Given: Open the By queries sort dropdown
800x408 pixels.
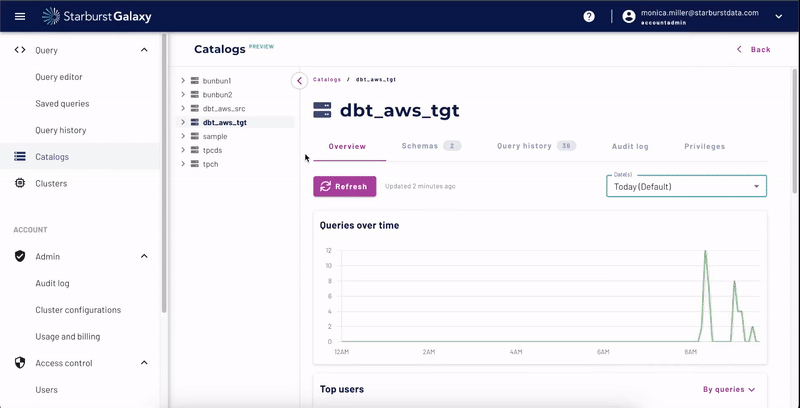Looking at the screenshot, I should coord(729,389).
